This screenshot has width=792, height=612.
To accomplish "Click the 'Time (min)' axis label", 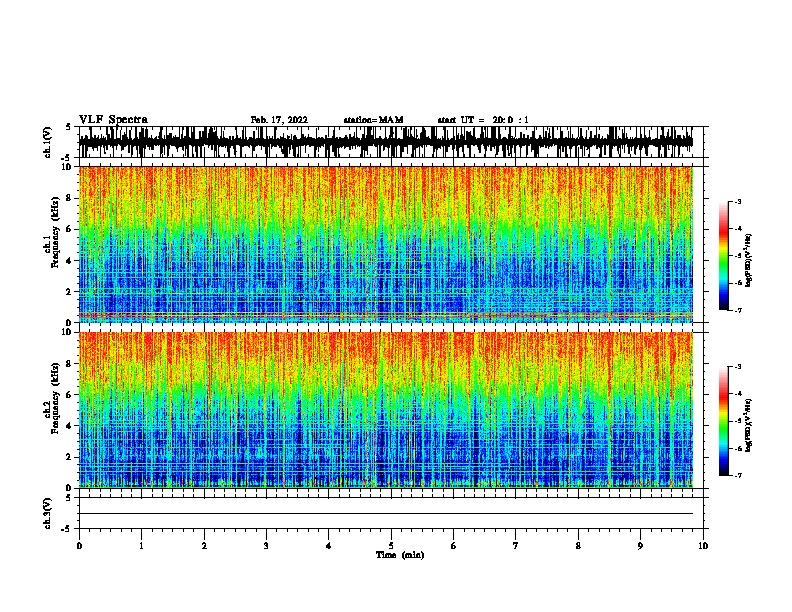I will coord(400,555).
